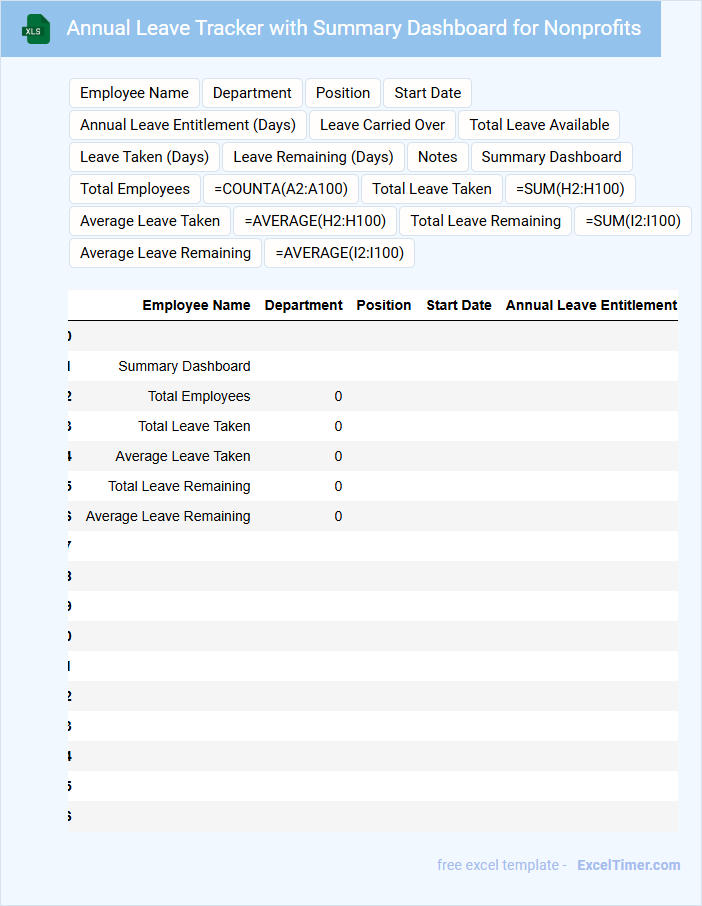Viewport: 702px width, 906px height.
Task: Click the =SUM(H2:H100) formula tag
Action: tap(570, 189)
